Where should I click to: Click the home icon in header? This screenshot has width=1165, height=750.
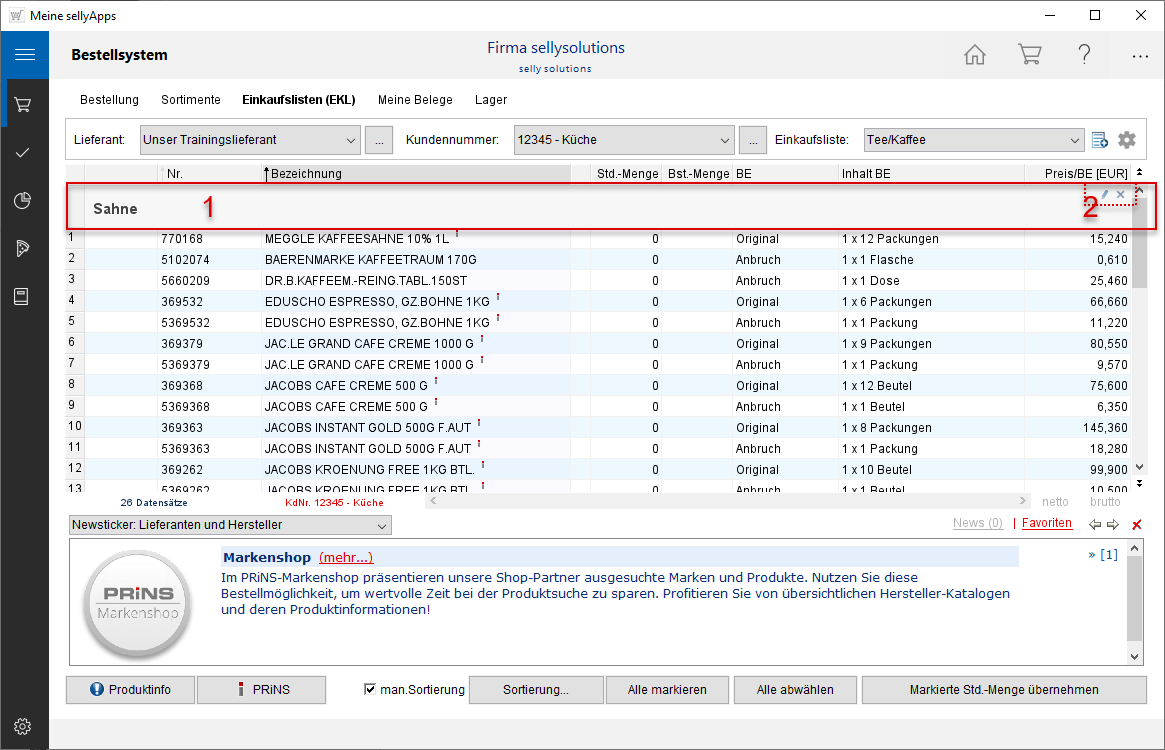point(974,55)
